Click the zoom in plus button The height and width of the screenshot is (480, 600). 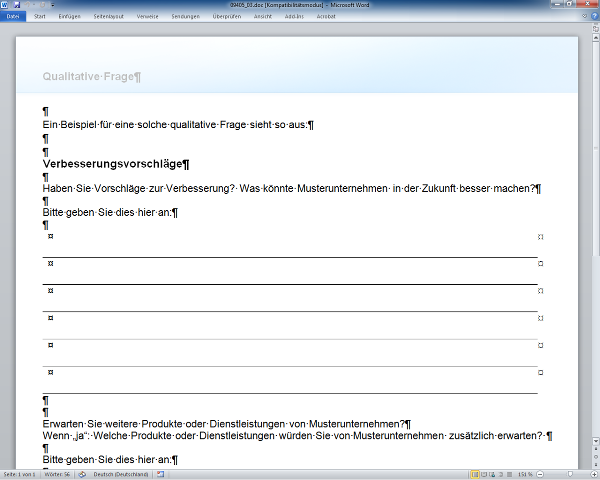[592, 474]
